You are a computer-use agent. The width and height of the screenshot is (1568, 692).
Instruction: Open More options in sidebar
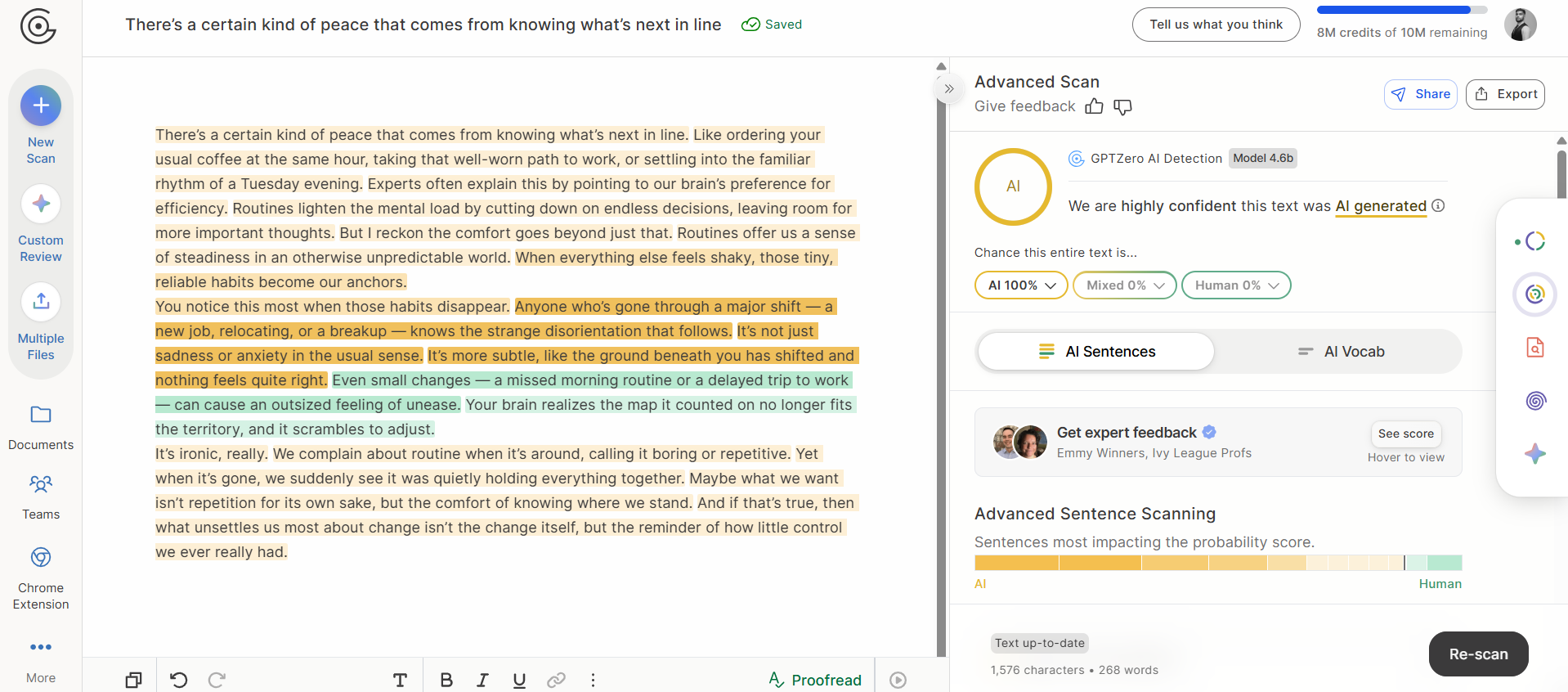coord(41,647)
